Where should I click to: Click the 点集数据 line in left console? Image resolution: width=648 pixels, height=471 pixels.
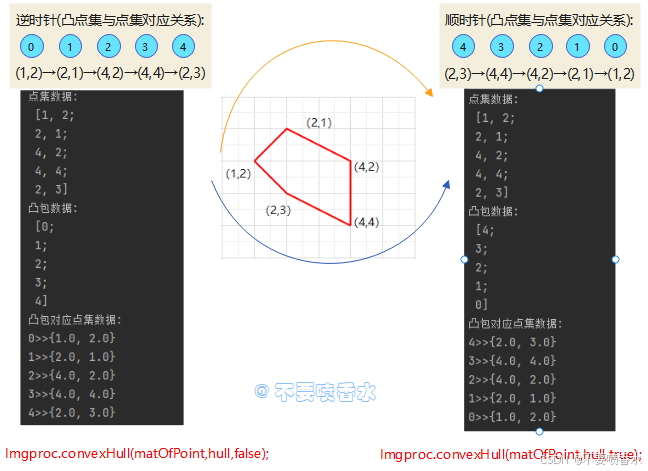tap(53, 97)
